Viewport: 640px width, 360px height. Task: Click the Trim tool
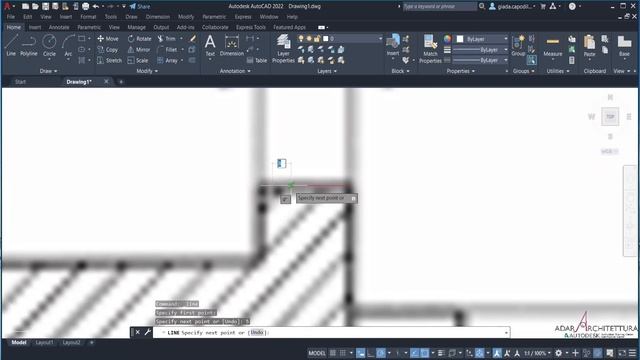(167, 39)
